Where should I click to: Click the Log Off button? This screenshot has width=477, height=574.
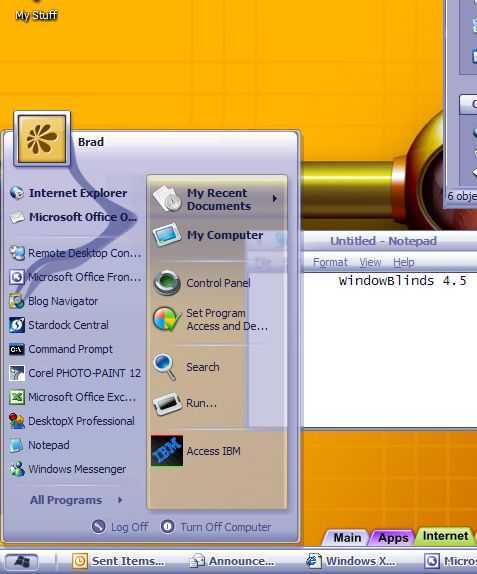click(x=120, y=527)
